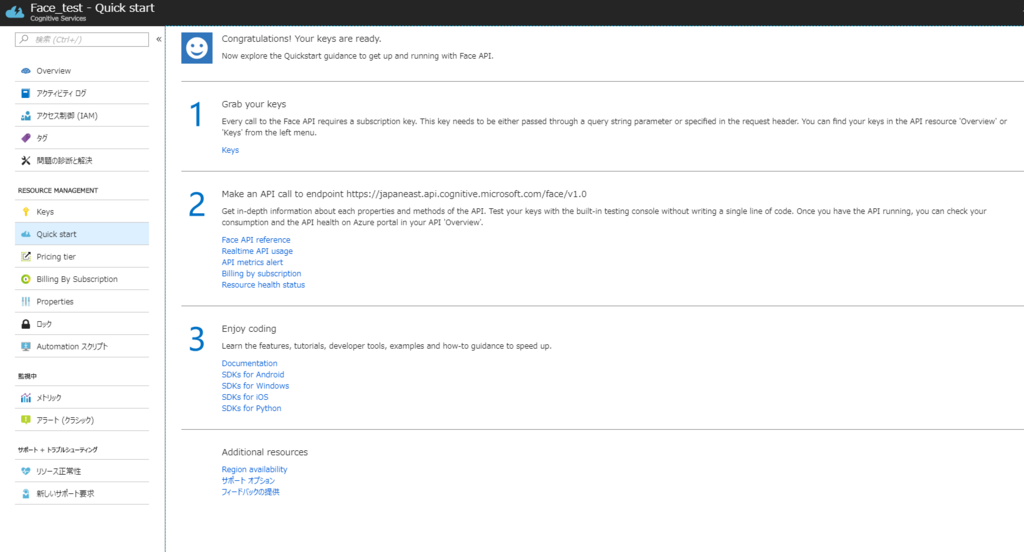Collapse the sidebar with double-chevron button
Screen dimensions: 1024x552
pos(159,39)
